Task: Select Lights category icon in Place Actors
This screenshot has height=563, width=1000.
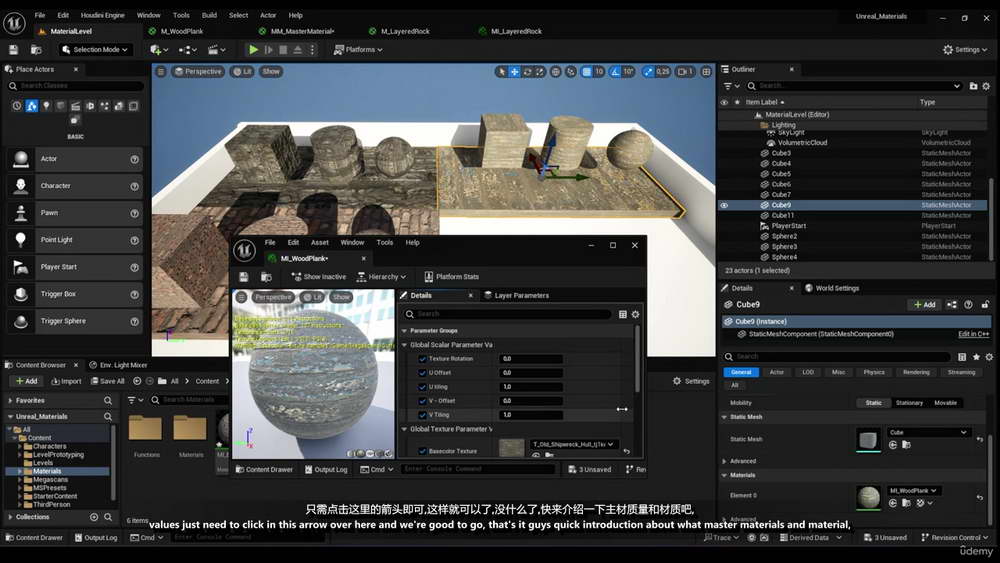Action: pyautogui.click(x=46, y=106)
